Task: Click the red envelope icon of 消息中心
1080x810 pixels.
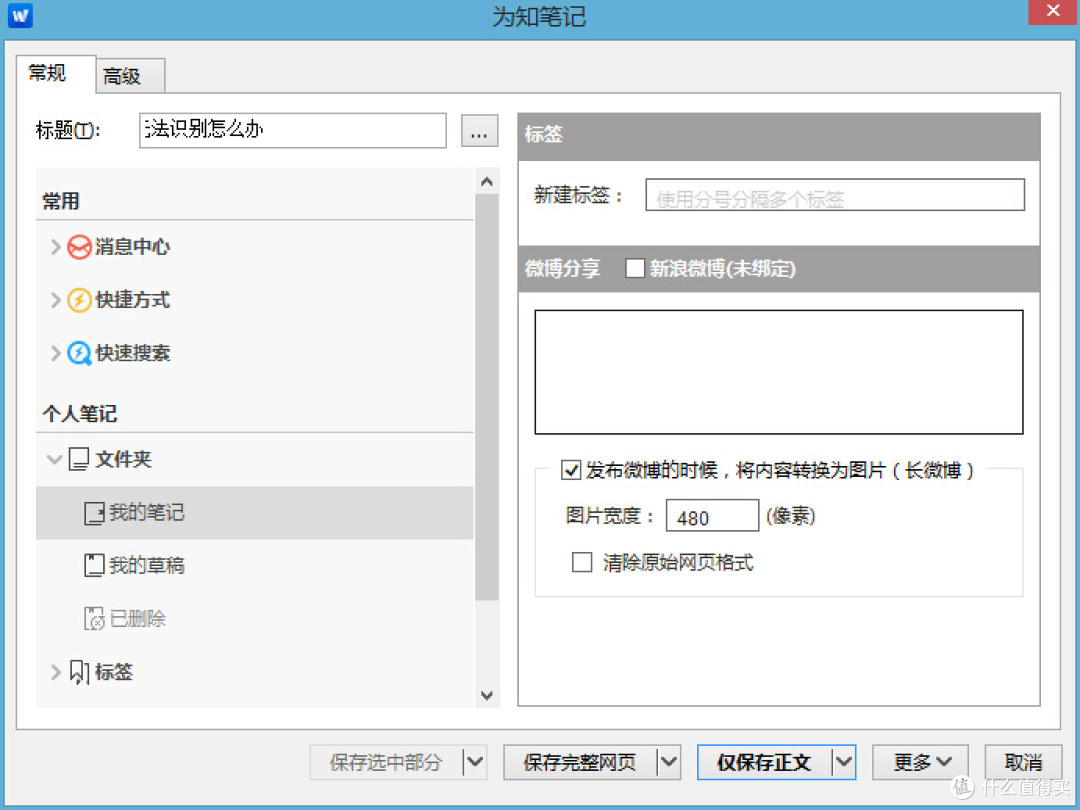Action: [x=79, y=247]
